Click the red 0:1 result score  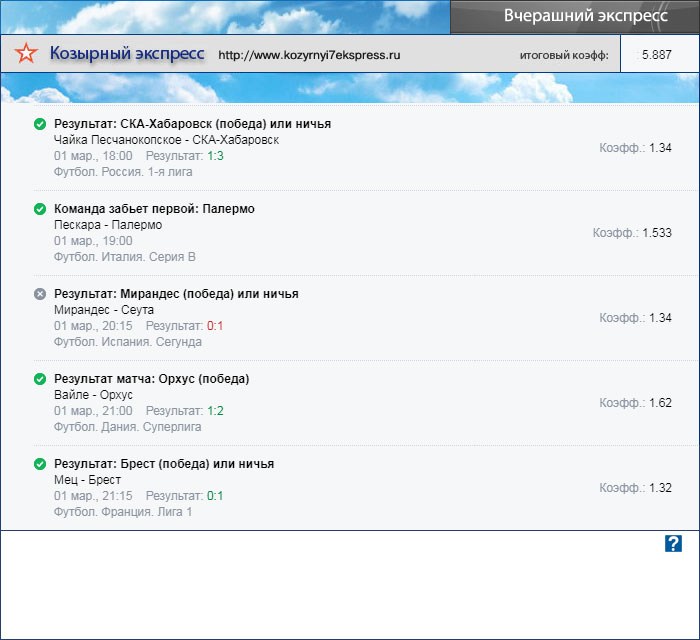[x=215, y=326]
